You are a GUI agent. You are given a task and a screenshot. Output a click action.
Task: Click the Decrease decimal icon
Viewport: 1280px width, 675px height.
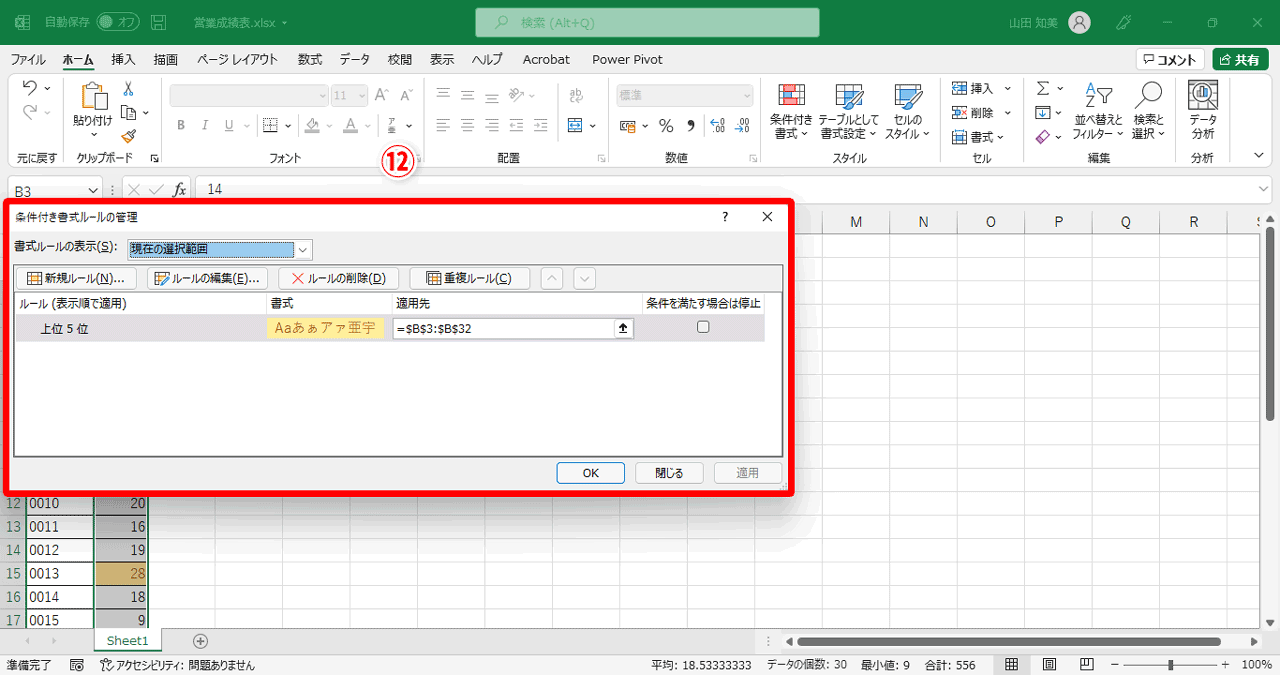(742, 126)
